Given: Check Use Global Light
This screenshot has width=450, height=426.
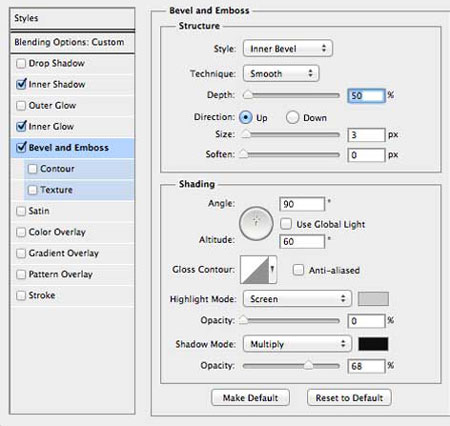Looking at the screenshot, I should point(286,224).
